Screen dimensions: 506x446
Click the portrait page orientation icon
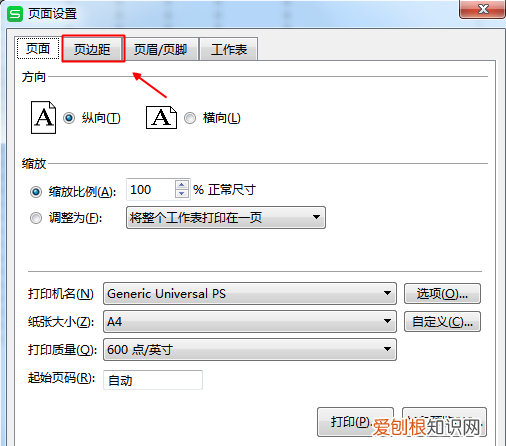coord(43,118)
